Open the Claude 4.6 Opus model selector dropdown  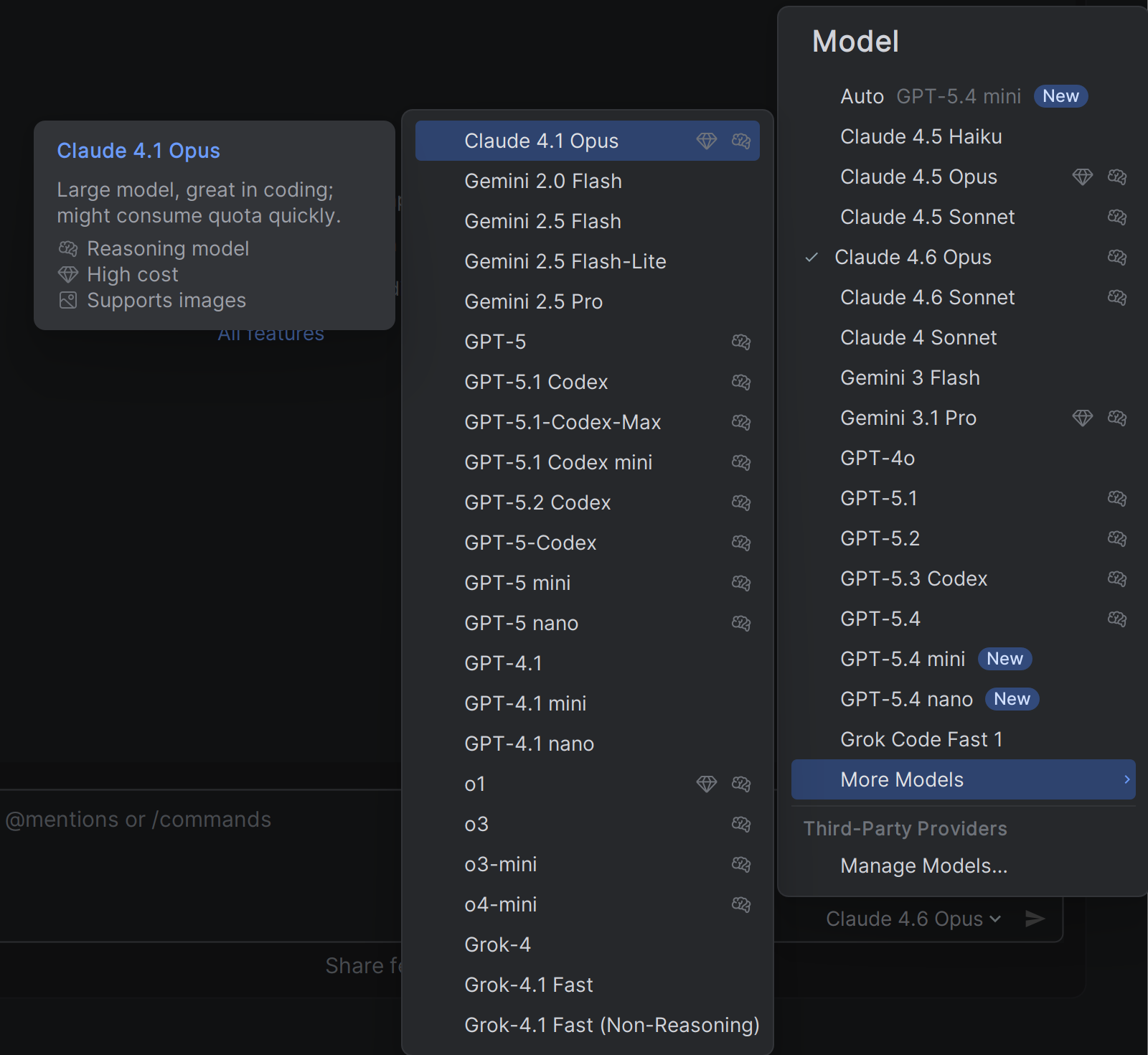tap(913, 919)
